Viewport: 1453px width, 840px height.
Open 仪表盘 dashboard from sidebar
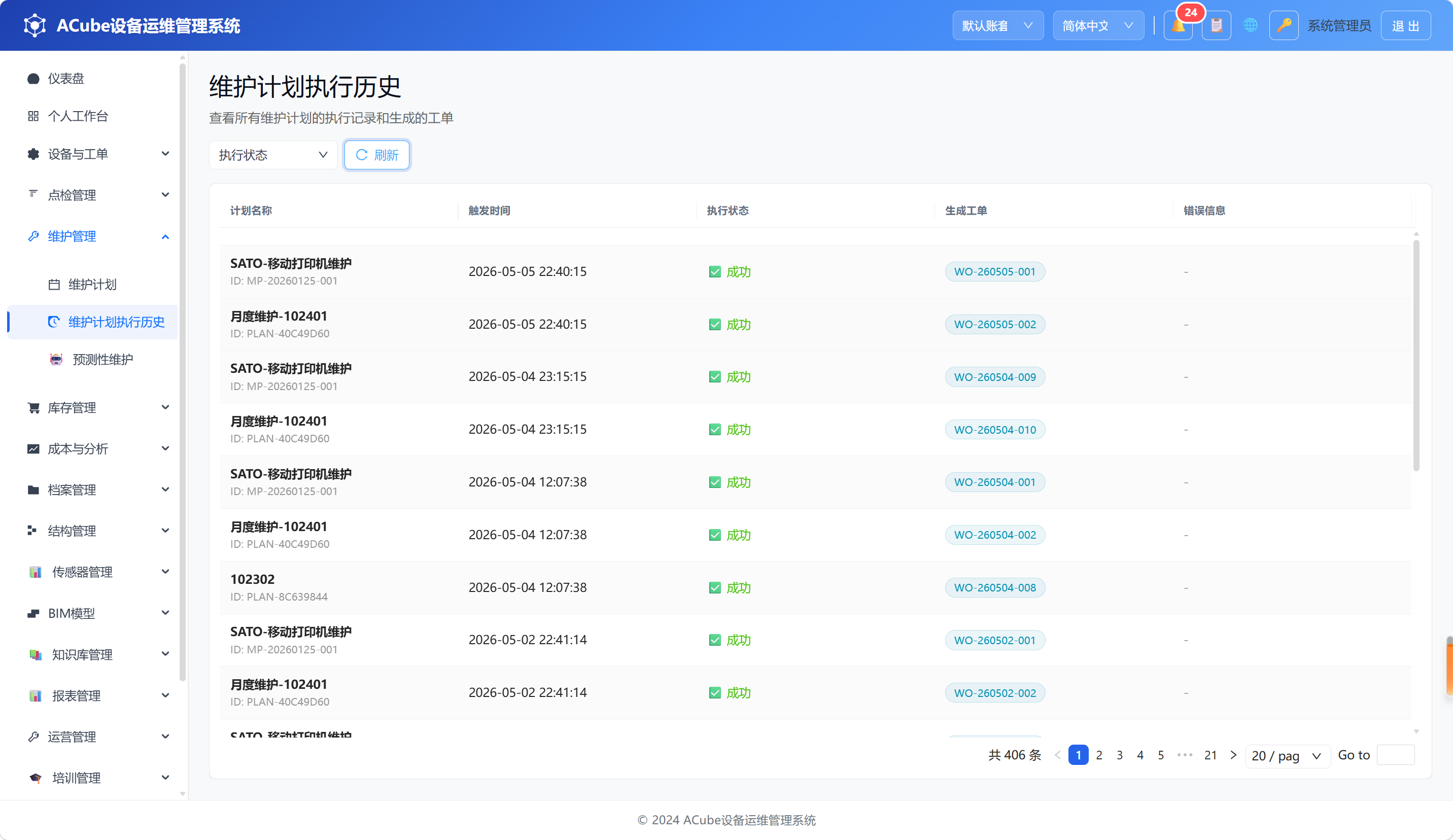(x=92, y=79)
